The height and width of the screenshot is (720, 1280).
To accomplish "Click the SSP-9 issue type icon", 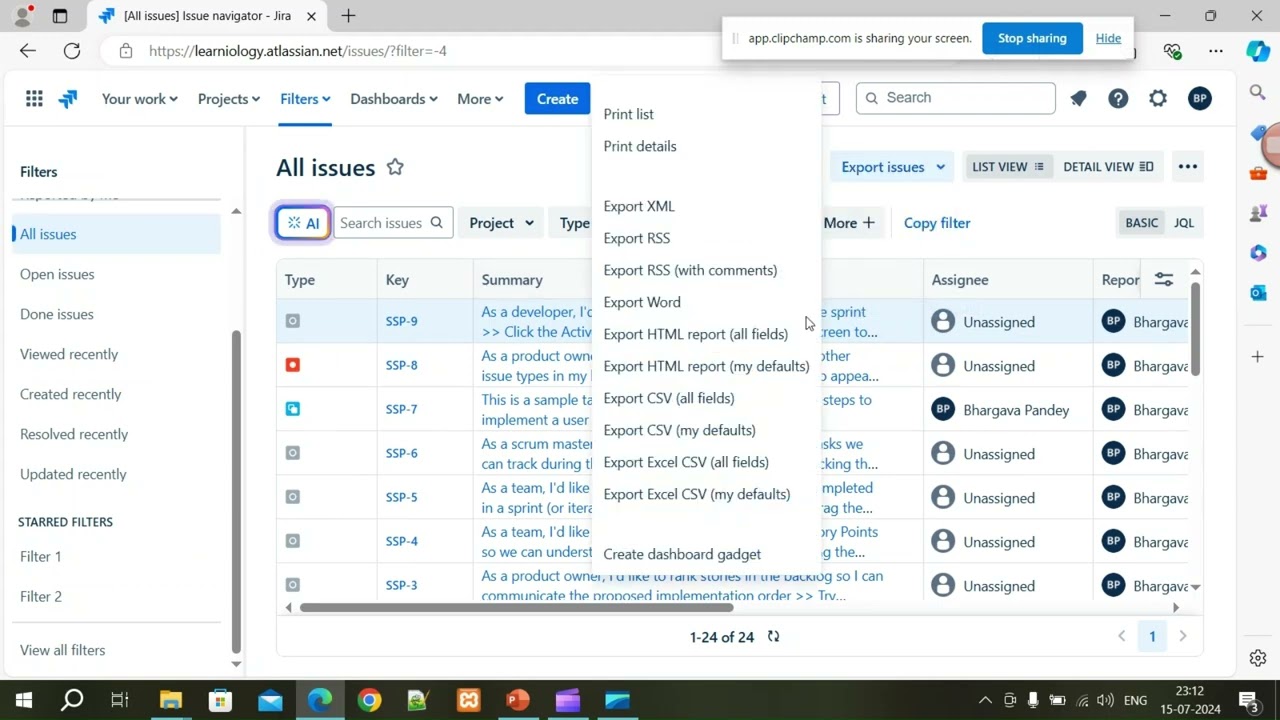I will (x=293, y=321).
